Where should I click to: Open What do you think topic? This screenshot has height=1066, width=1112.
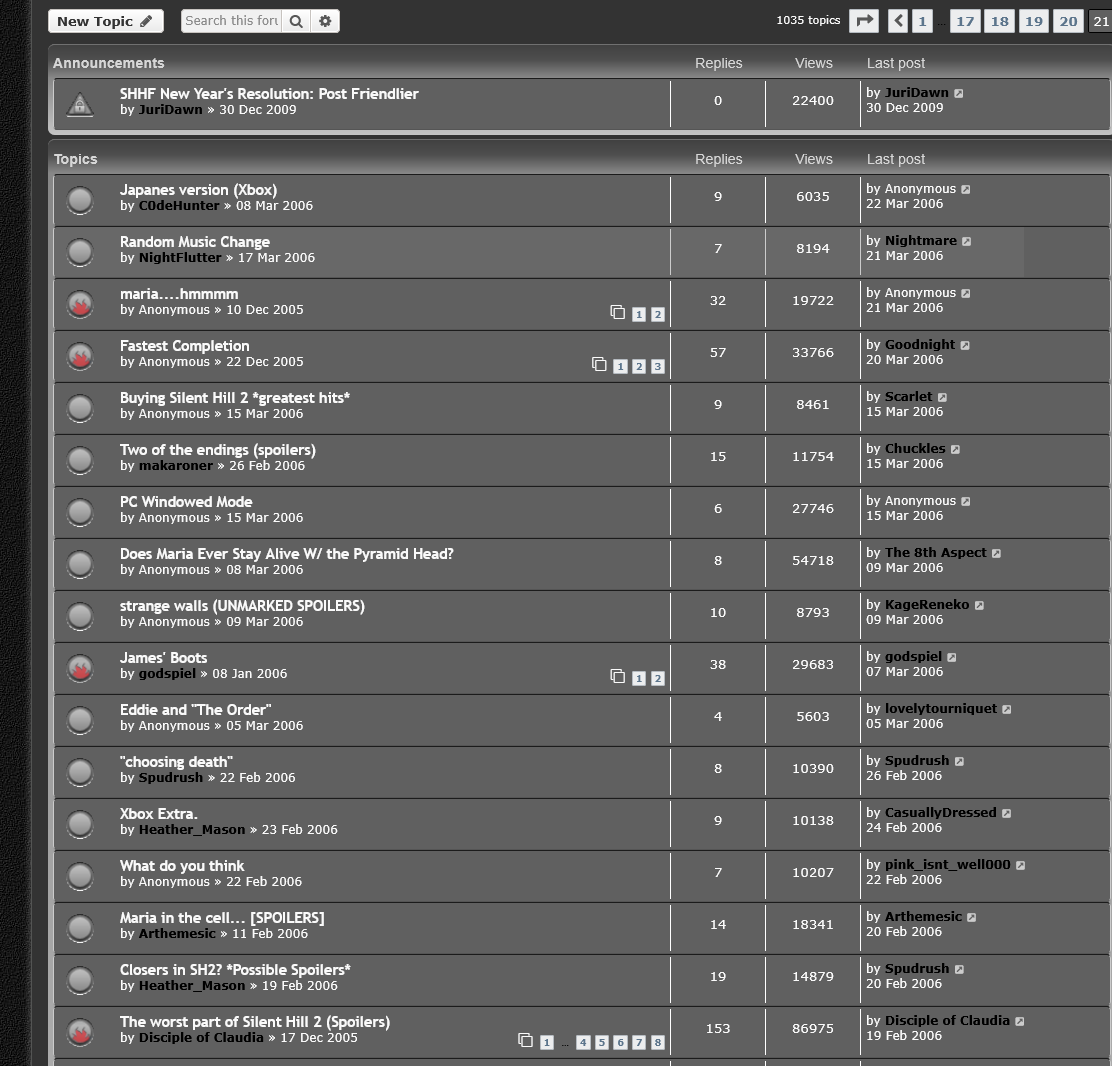tap(182, 866)
